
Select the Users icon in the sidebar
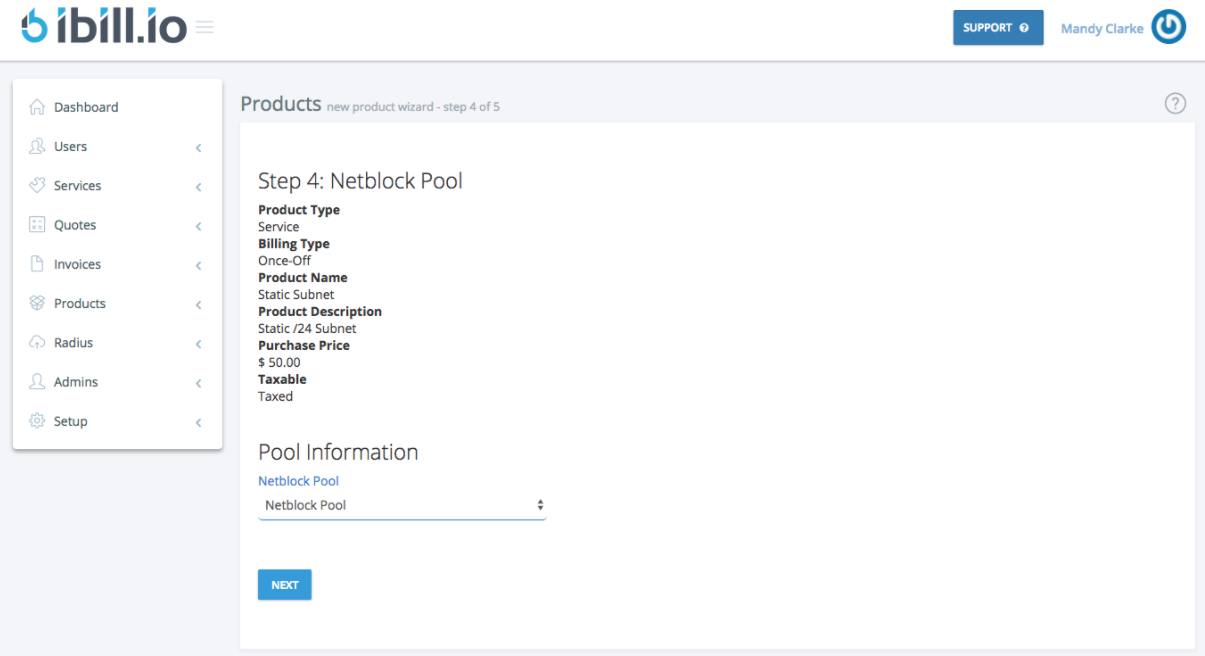pos(37,146)
